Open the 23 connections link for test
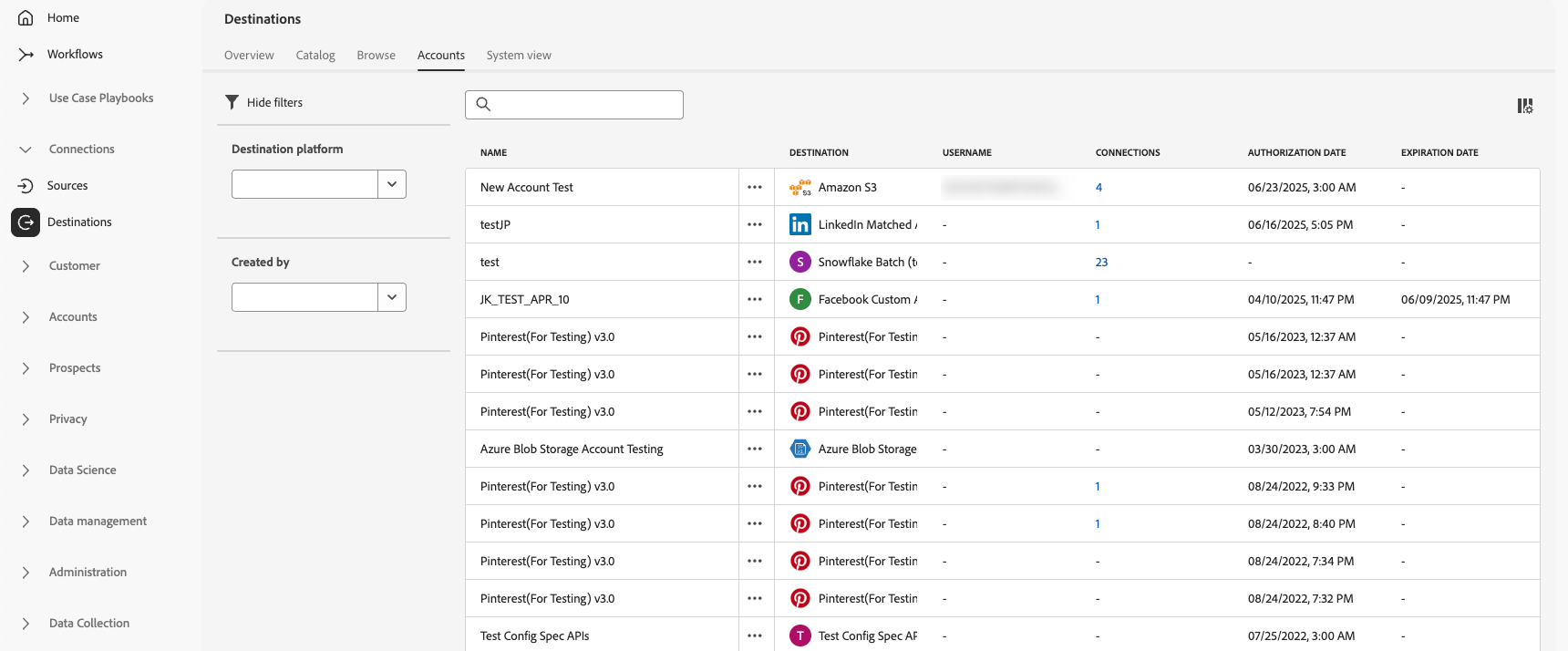1568x651 pixels. 1101,262
